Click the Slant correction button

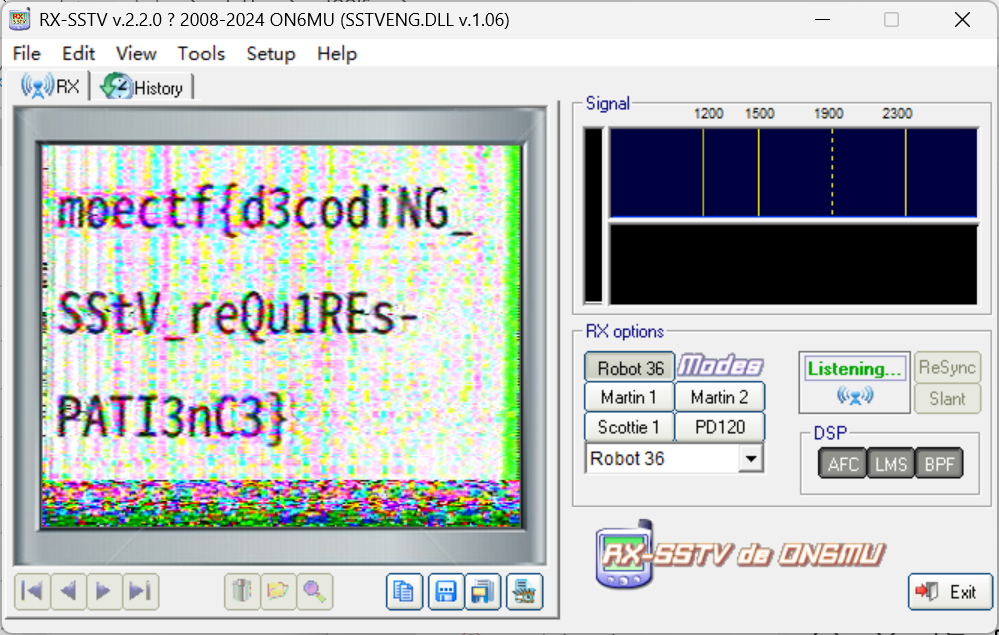point(947,398)
